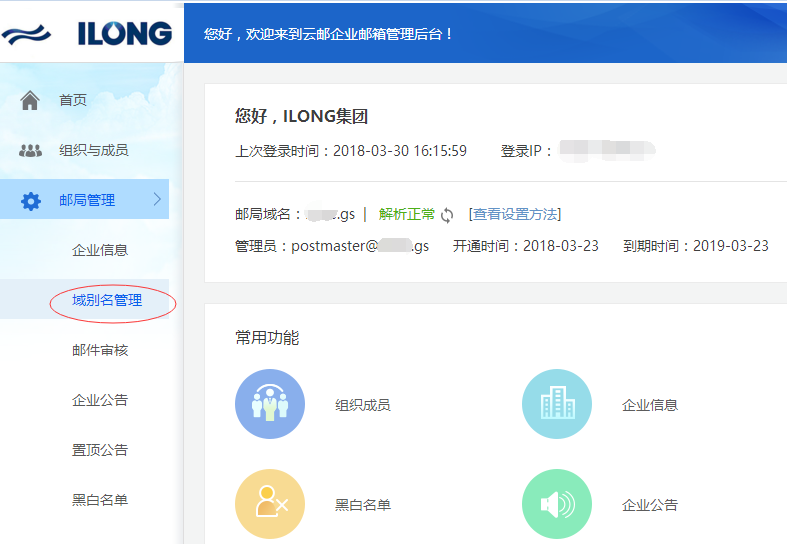The width and height of the screenshot is (787, 544).
Task: Collapse the 邮局管理 menu chevron
Action: point(157,200)
